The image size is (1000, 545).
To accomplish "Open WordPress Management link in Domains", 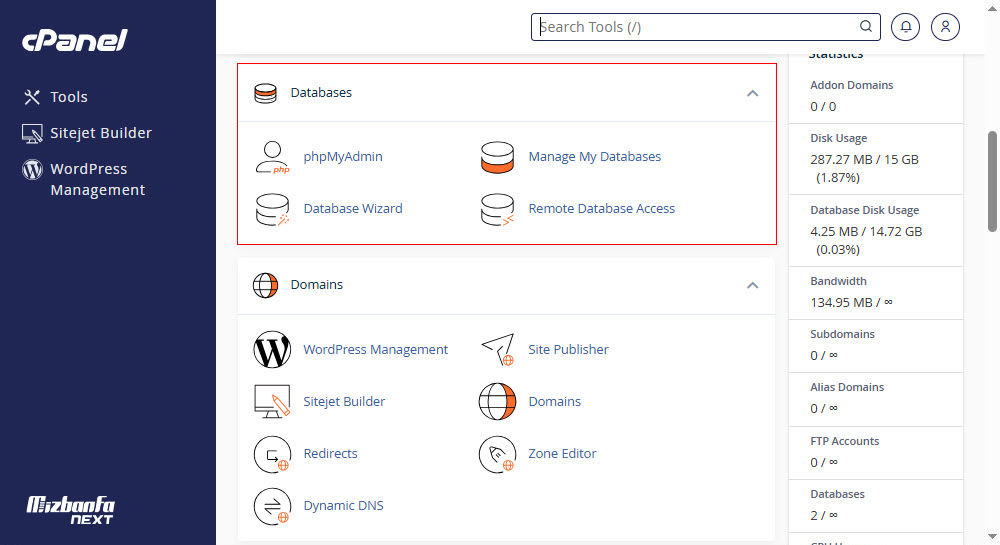I will coord(376,349).
